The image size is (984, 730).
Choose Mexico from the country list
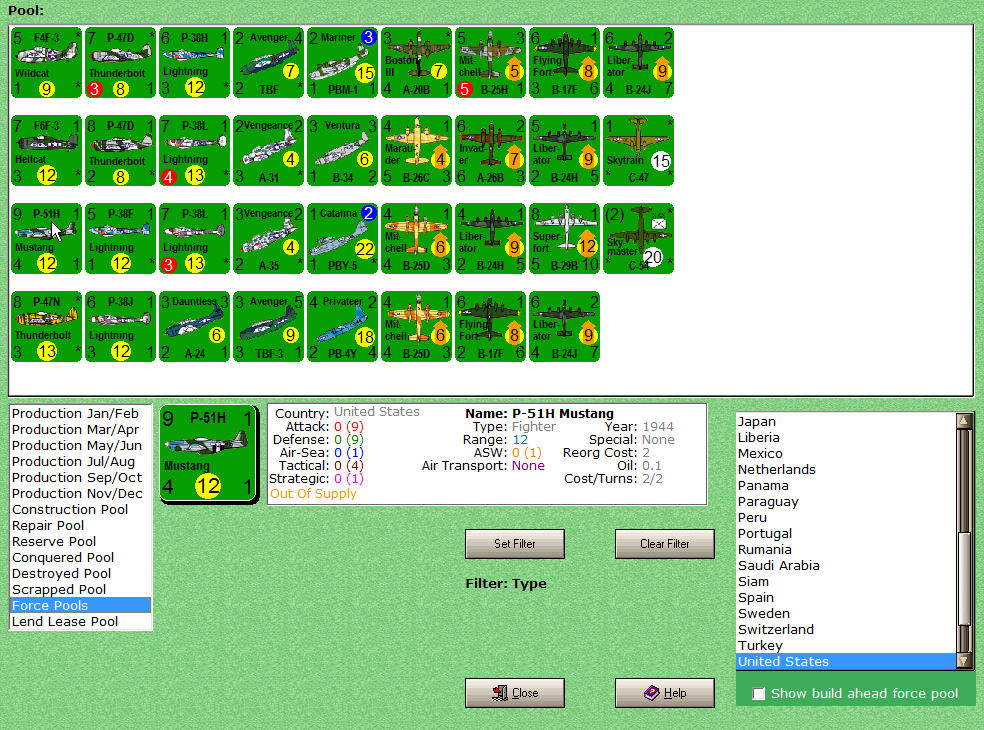846,454
